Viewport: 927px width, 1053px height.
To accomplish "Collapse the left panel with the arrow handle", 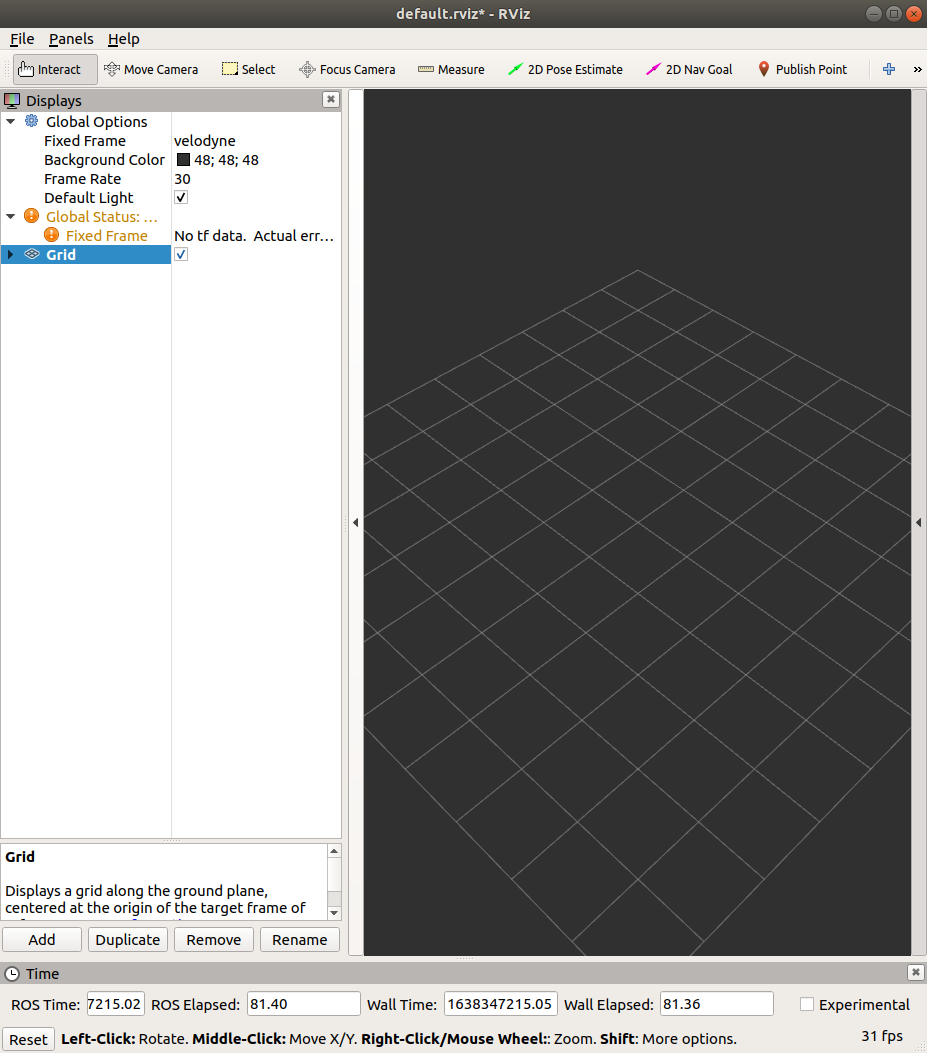I will [x=355, y=522].
